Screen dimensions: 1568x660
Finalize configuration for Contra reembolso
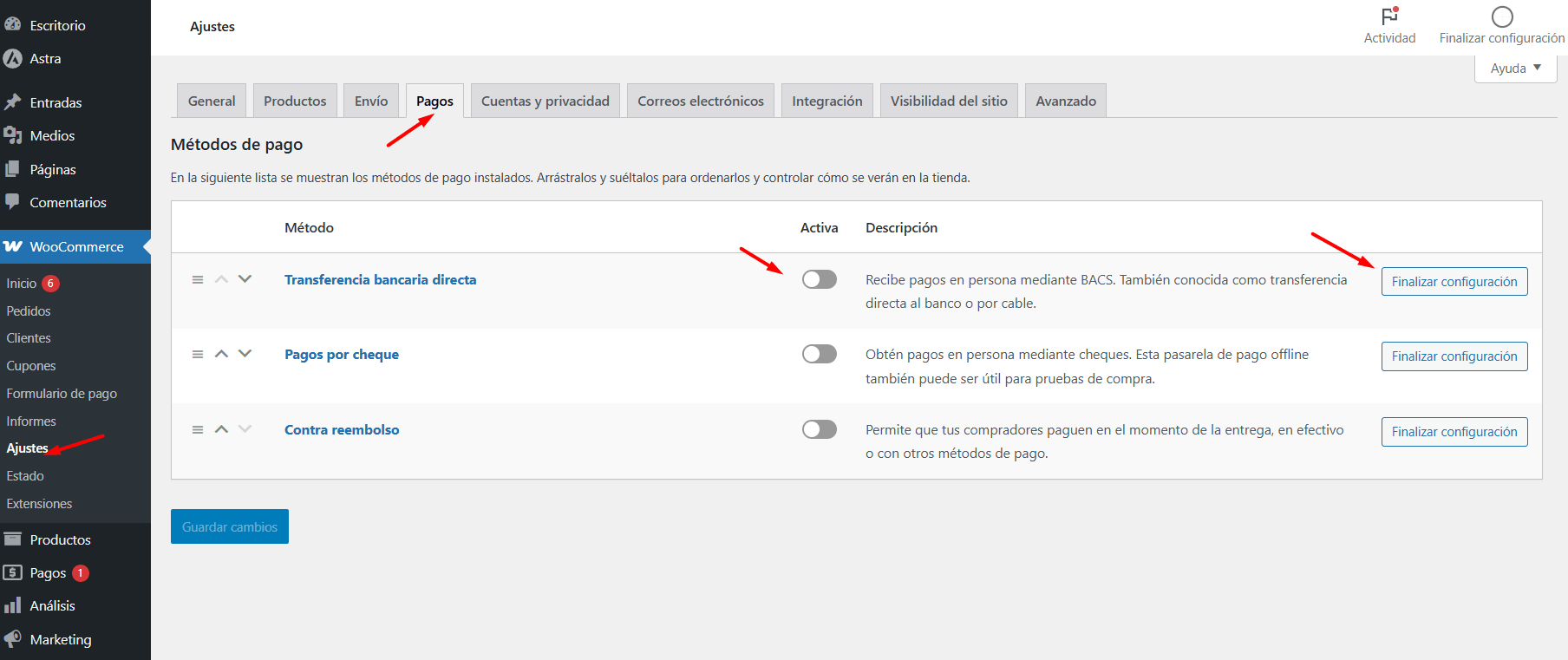[1454, 432]
